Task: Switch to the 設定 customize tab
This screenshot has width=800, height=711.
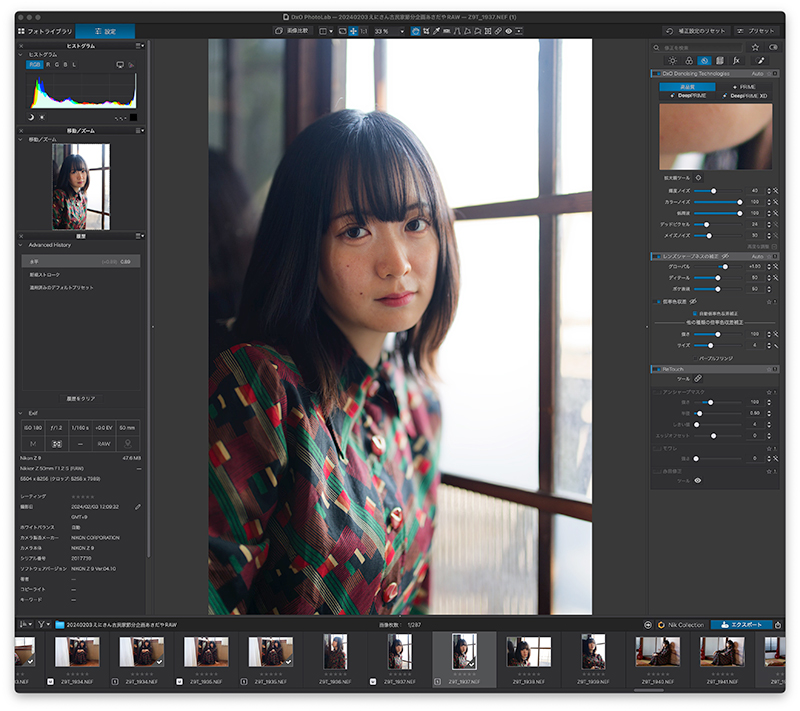Action: pos(105,31)
